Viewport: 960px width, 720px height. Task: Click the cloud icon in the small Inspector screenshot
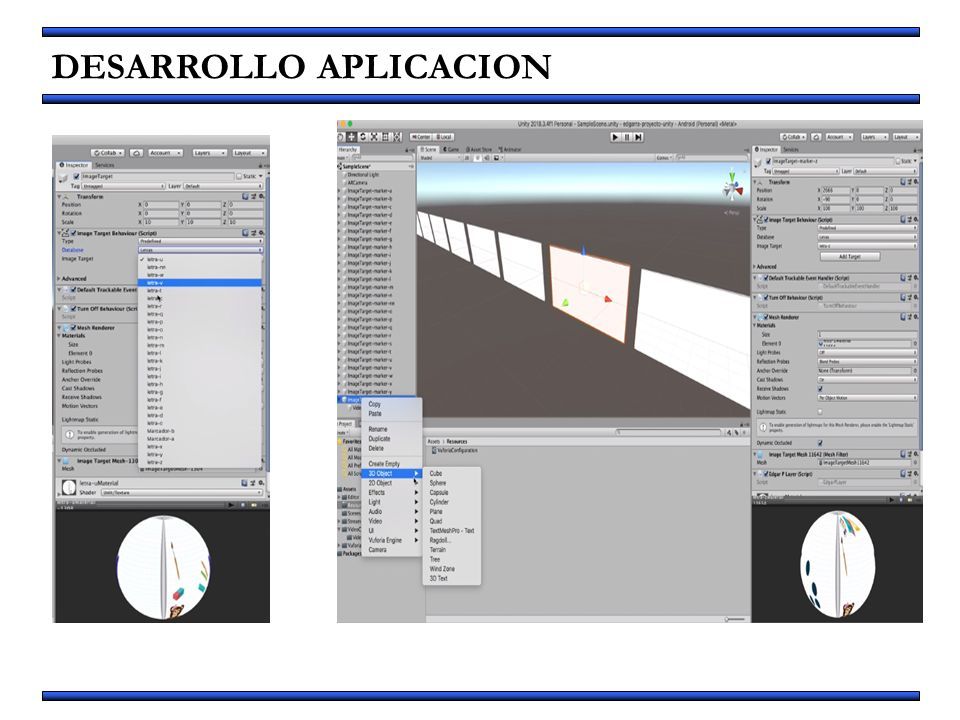tap(137, 152)
